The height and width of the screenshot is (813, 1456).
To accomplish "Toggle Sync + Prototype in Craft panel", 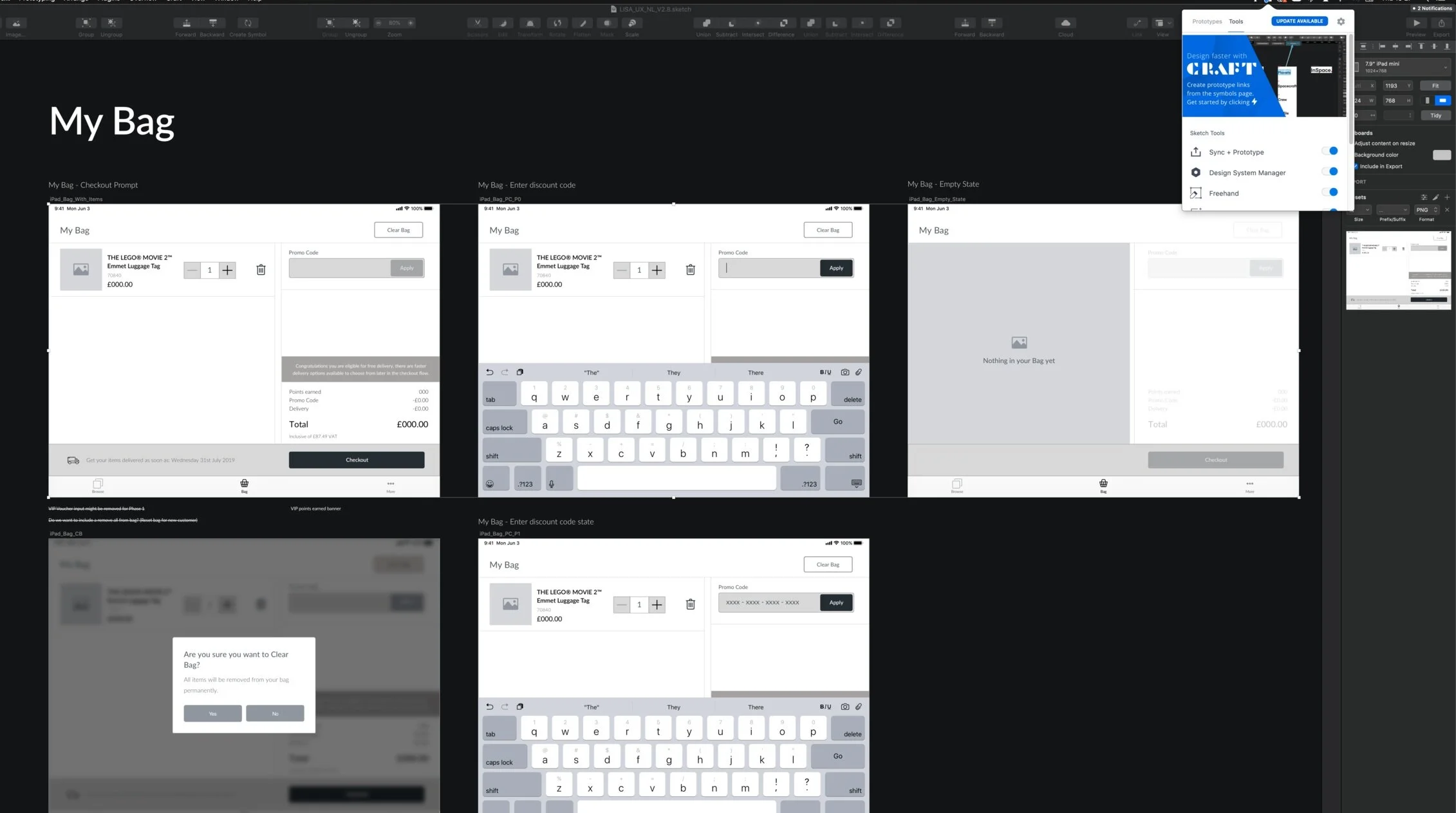I will coord(1330,151).
